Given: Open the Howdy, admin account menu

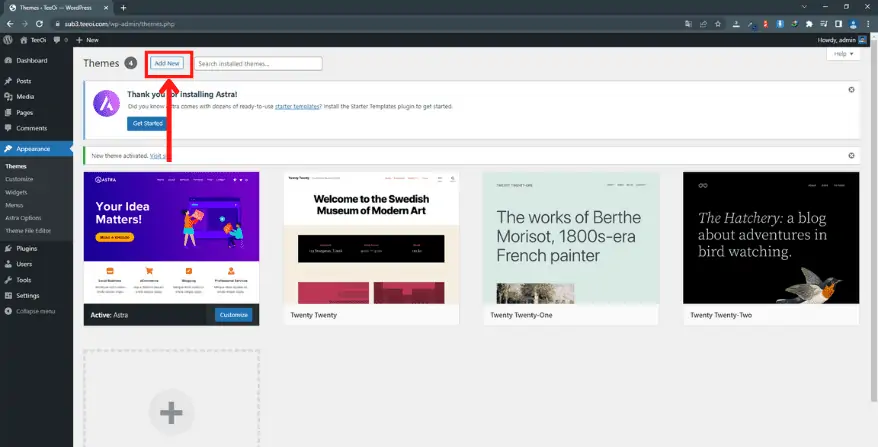Looking at the screenshot, I should (842, 40).
